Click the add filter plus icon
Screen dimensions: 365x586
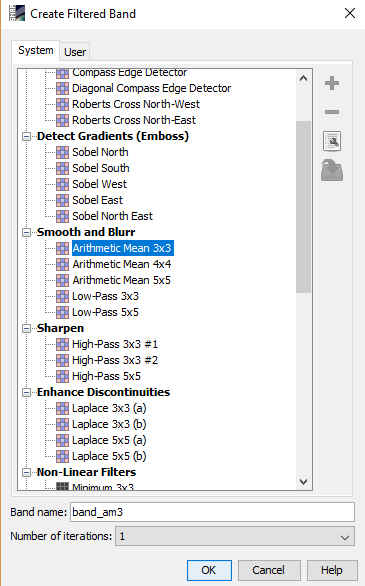[332, 83]
